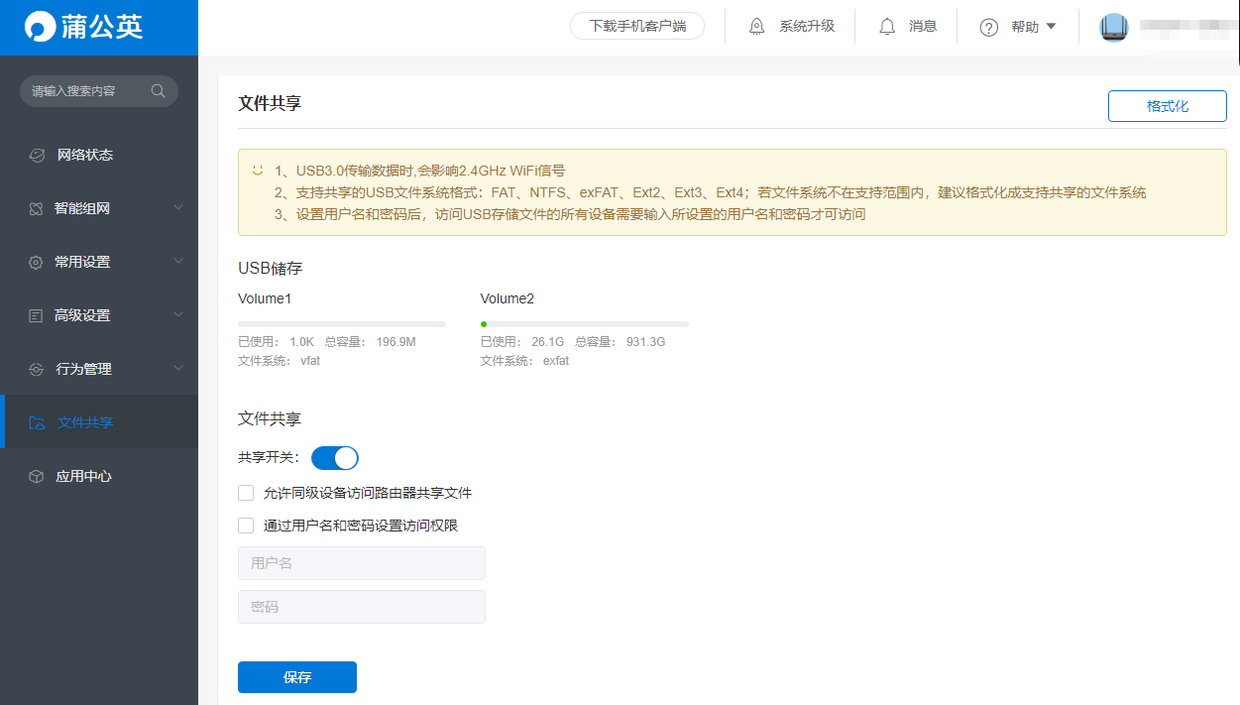Click the Volume2 storage usage bar
The width and height of the screenshot is (1240, 705).
(x=584, y=324)
